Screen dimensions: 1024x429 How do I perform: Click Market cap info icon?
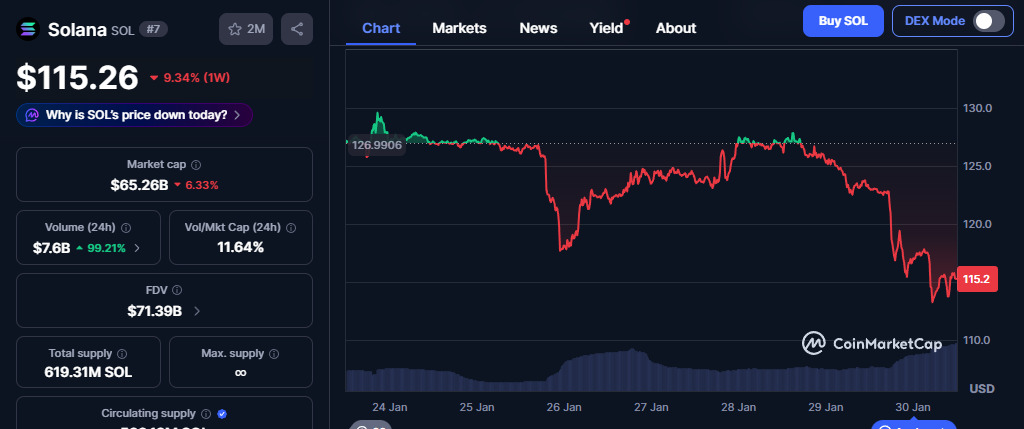pyautogui.click(x=196, y=164)
